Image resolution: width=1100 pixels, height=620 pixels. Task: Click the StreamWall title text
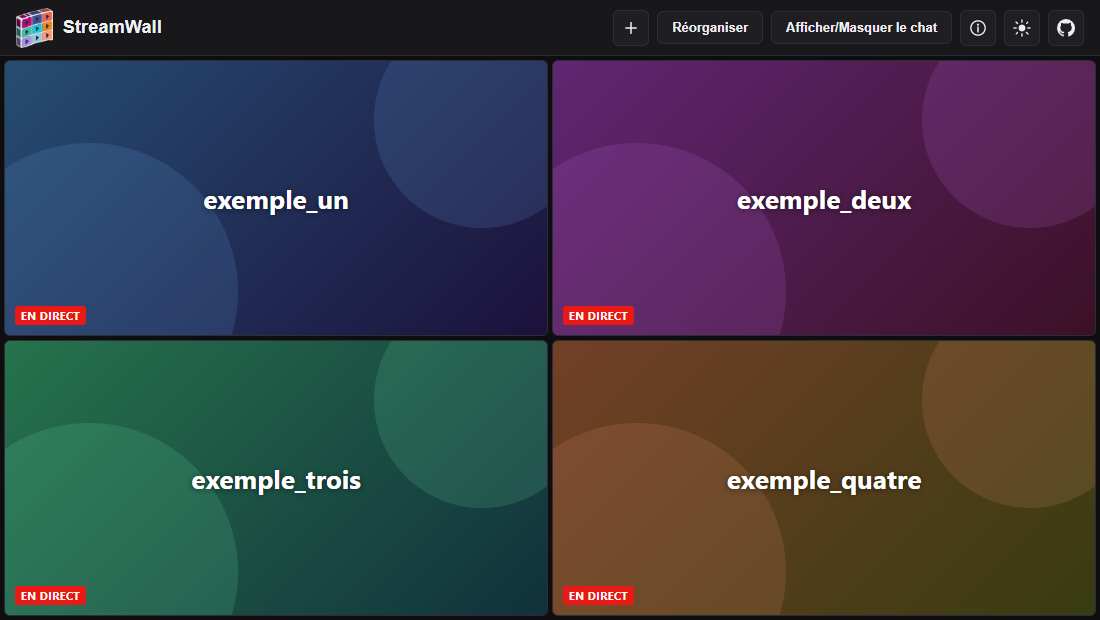tap(112, 27)
